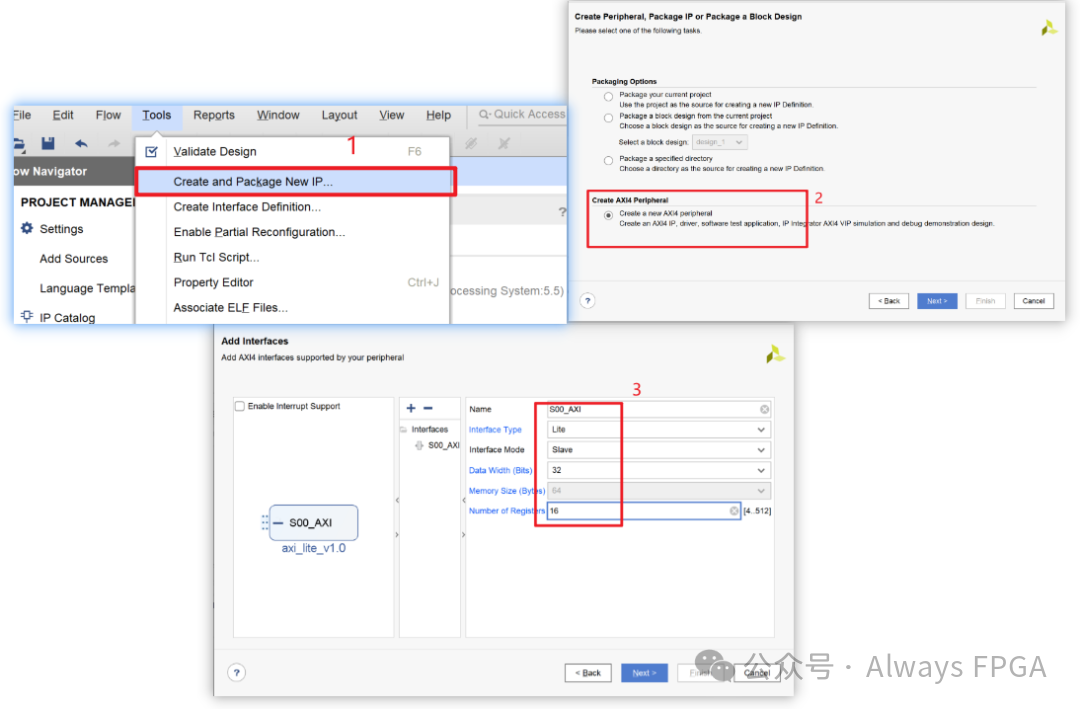Open the Window menu
Image resolution: width=1080 pixels, height=709 pixels.
pyautogui.click(x=278, y=115)
